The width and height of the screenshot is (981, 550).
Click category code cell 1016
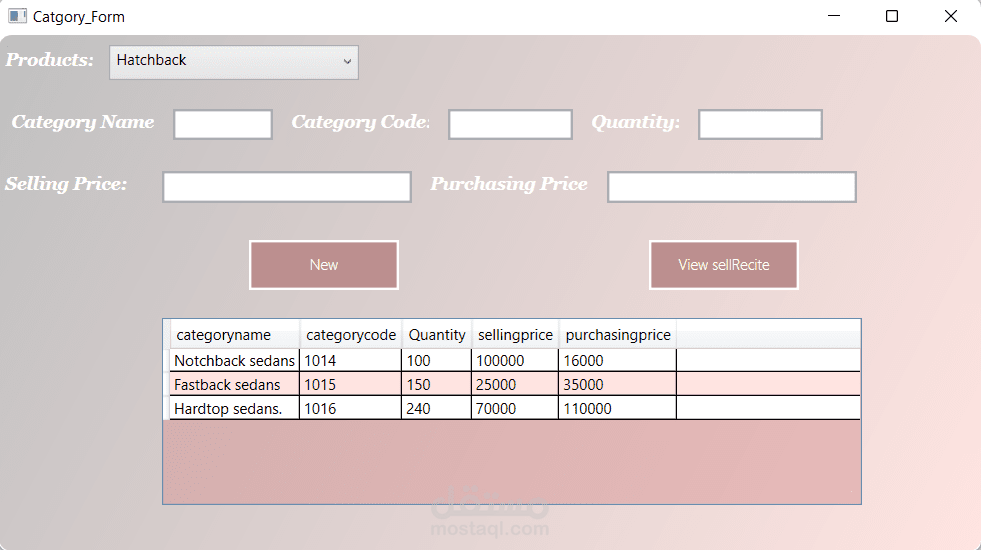point(350,408)
